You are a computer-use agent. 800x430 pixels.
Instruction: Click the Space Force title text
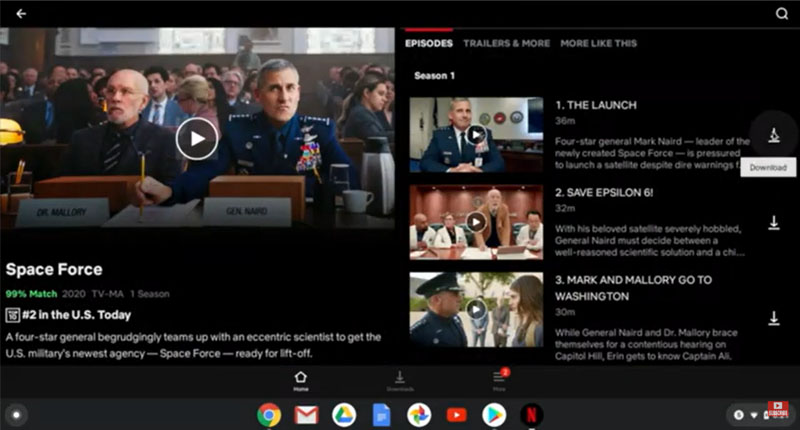click(54, 269)
